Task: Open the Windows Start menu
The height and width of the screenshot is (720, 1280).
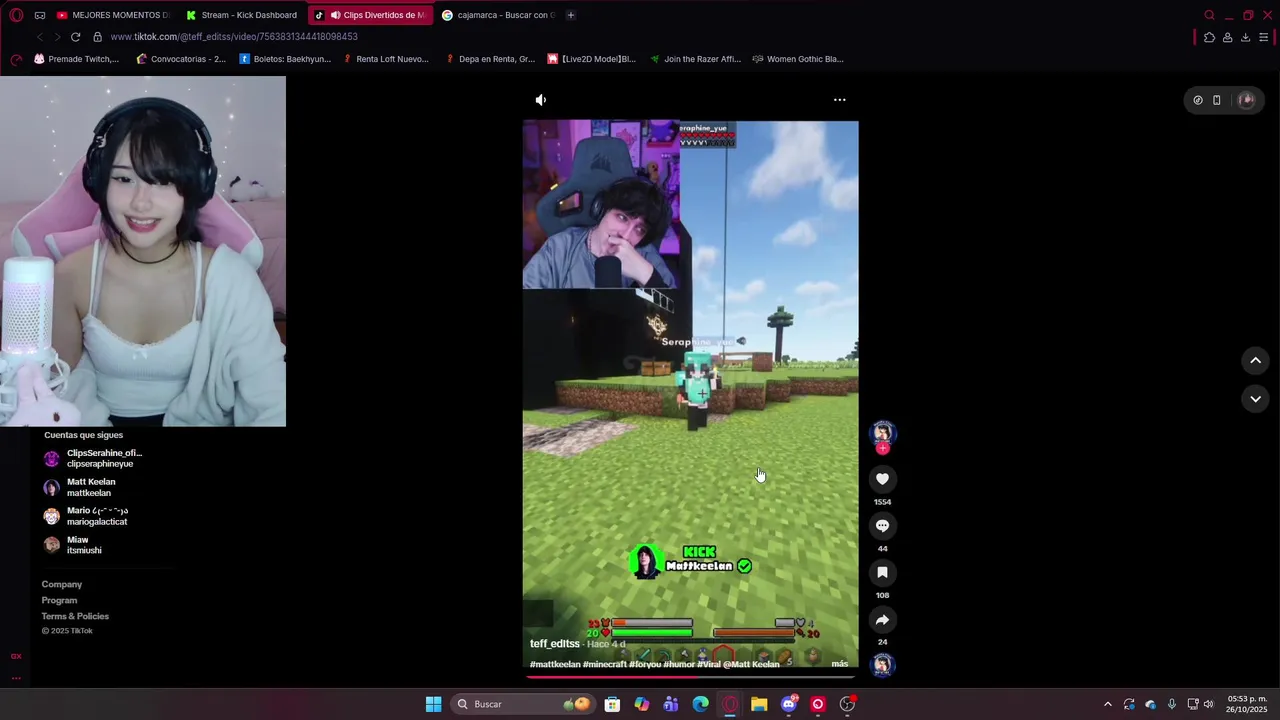Action: 433,704
